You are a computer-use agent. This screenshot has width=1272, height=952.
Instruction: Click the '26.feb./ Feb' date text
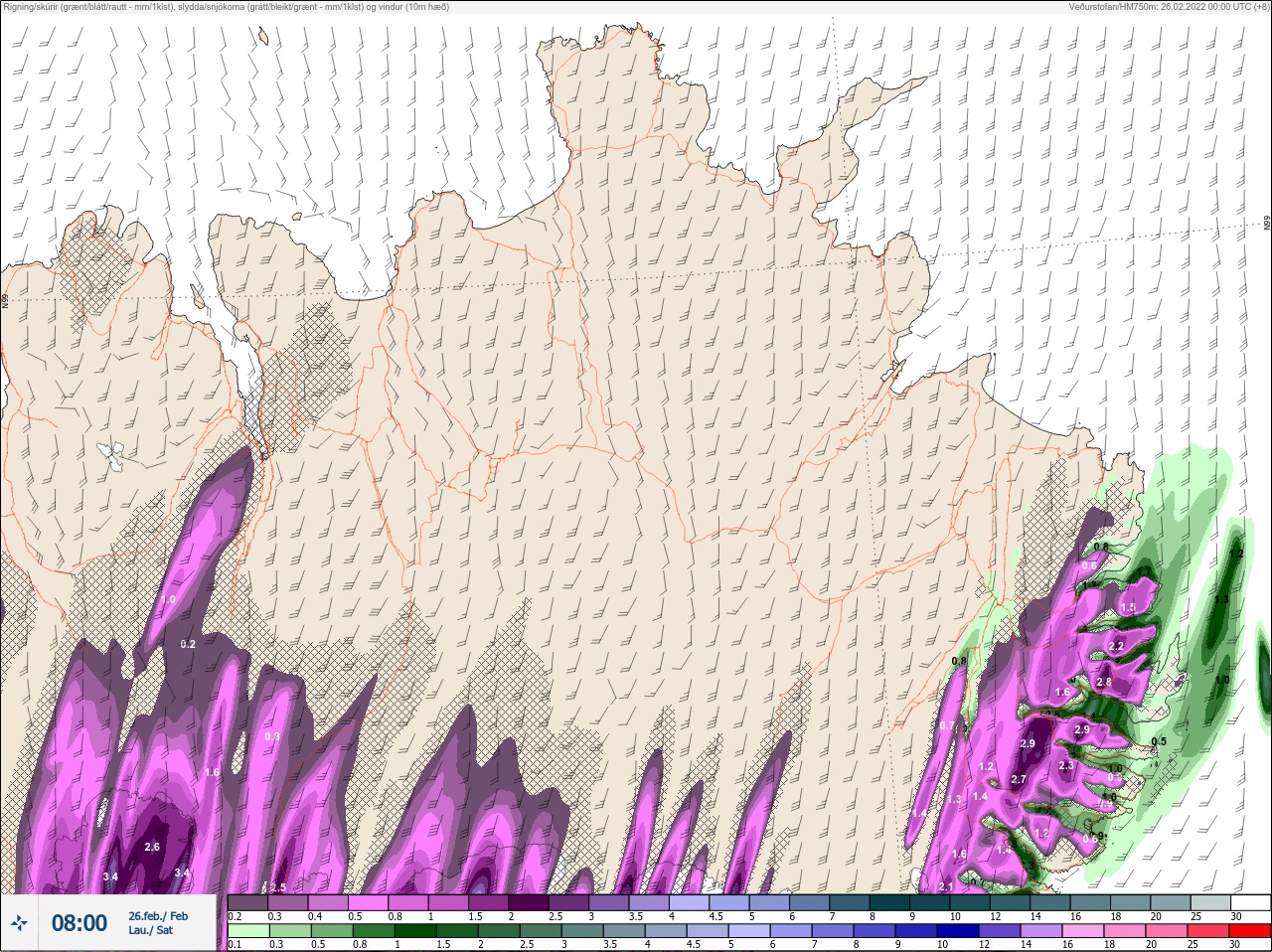(158, 915)
